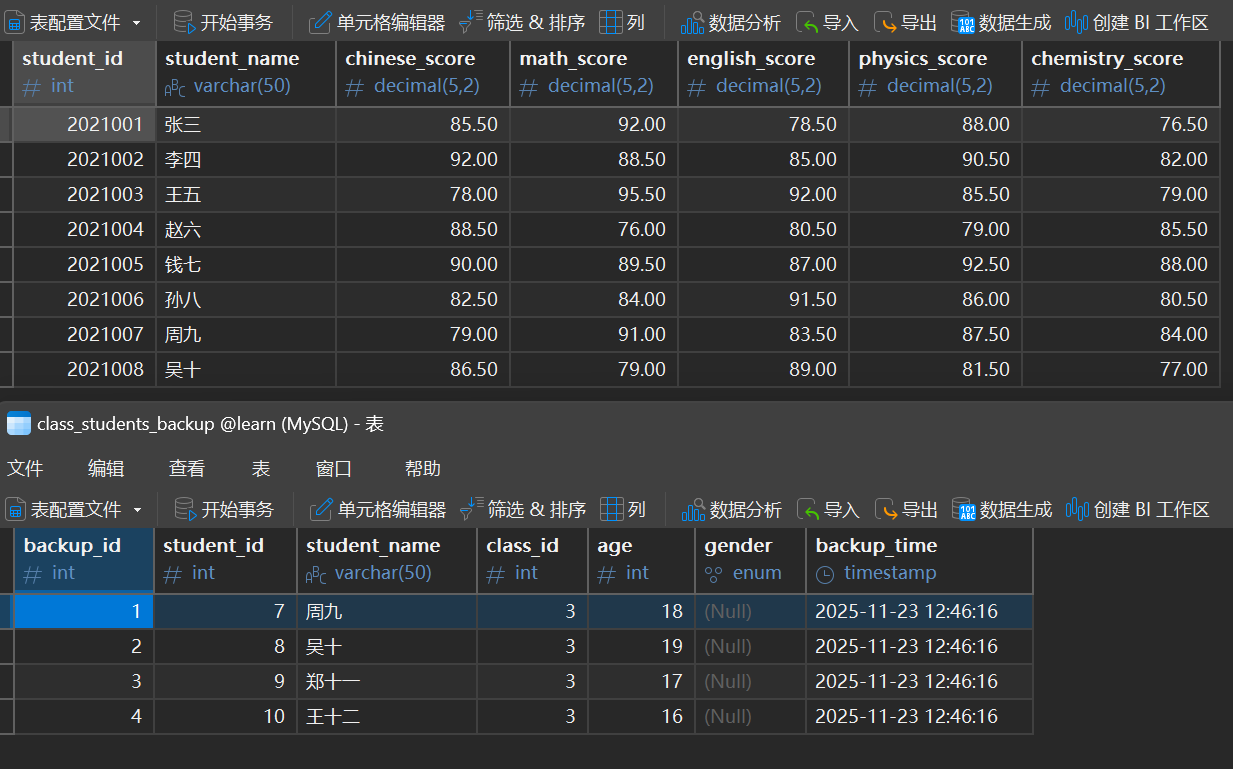Click the backup_id column header
This screenshot has width=1233, height=769.
84,560
